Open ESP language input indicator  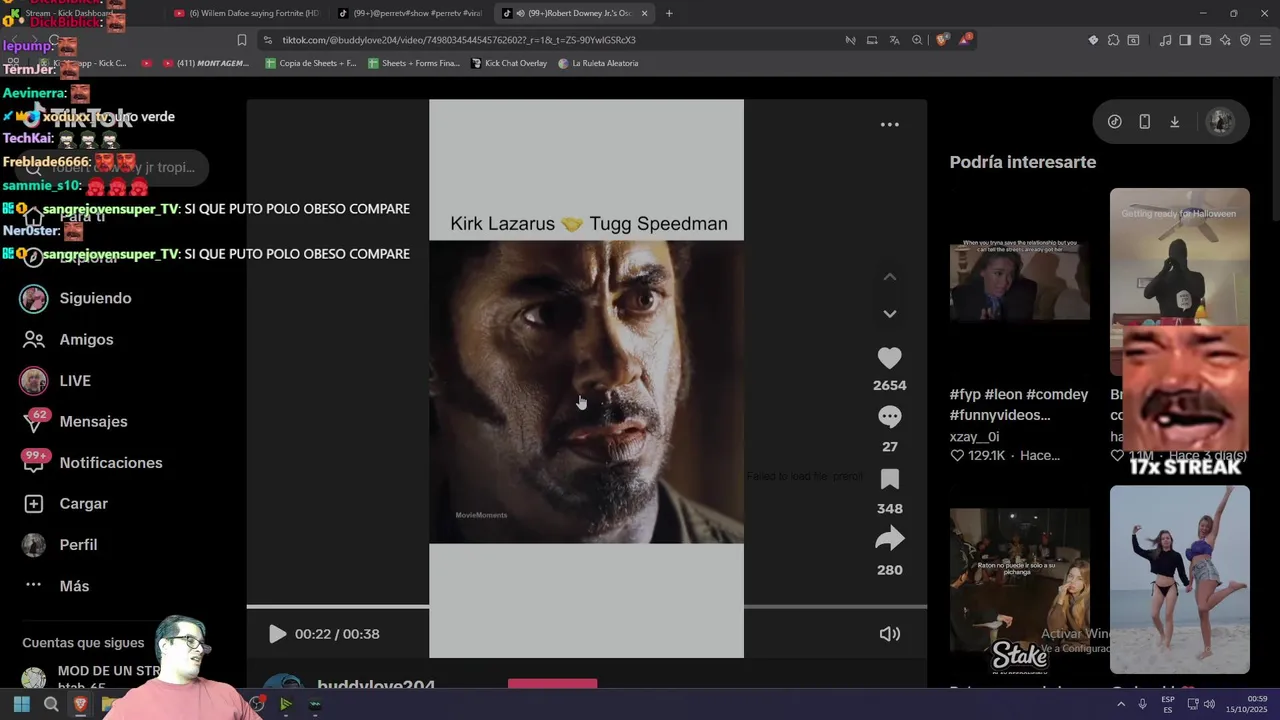point(1168,704)
